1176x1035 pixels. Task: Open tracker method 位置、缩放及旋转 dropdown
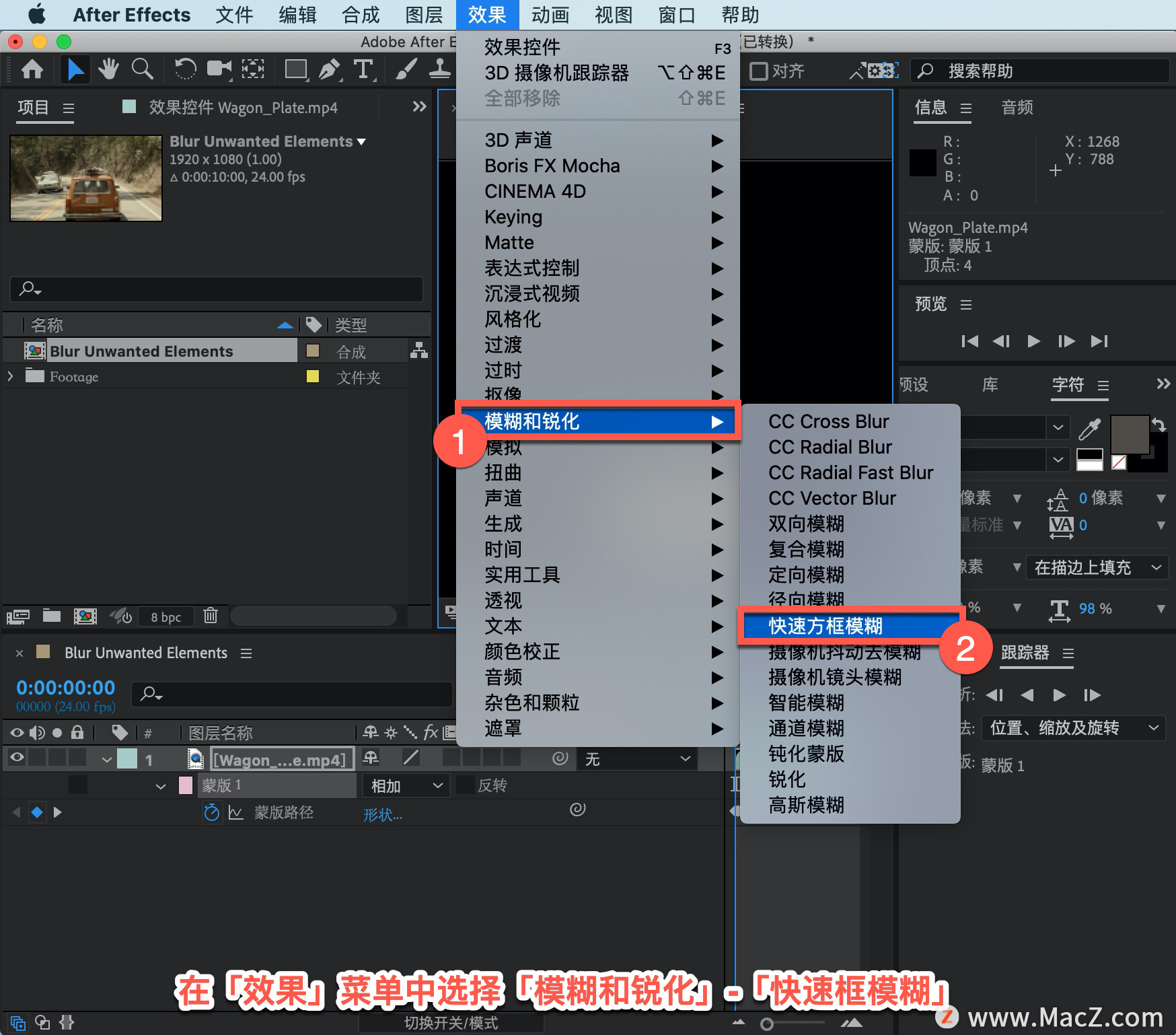[1074, 728]
